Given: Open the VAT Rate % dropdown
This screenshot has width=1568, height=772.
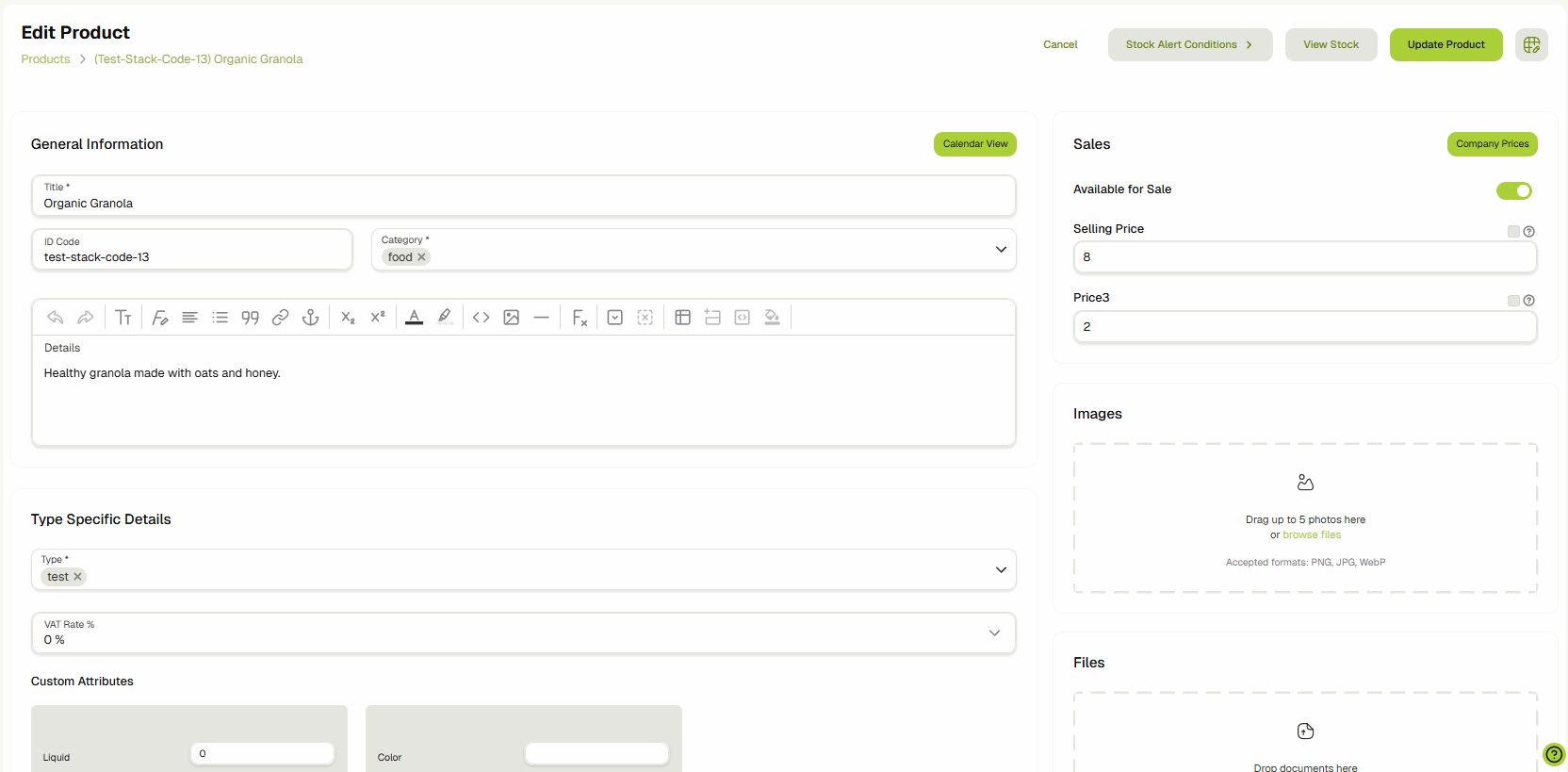Looking at the screenshot, I should [994, 633].
